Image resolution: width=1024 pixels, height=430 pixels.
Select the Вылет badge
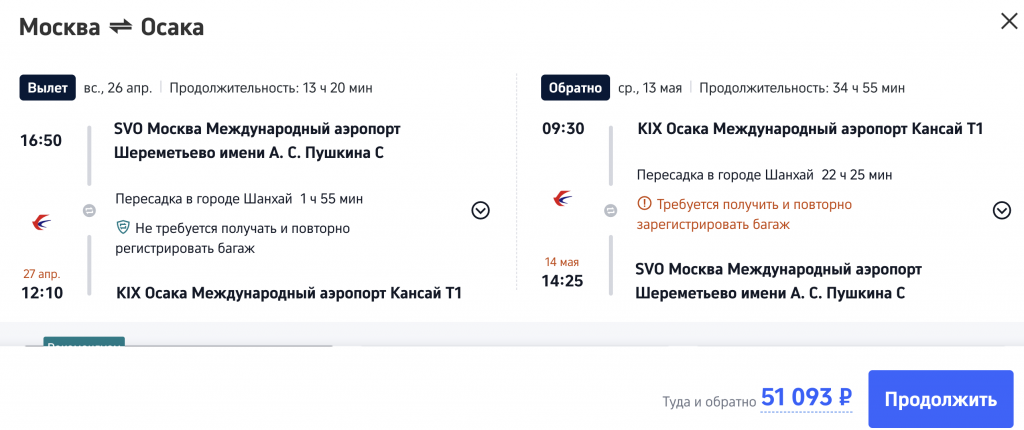[x=49, y=88]
